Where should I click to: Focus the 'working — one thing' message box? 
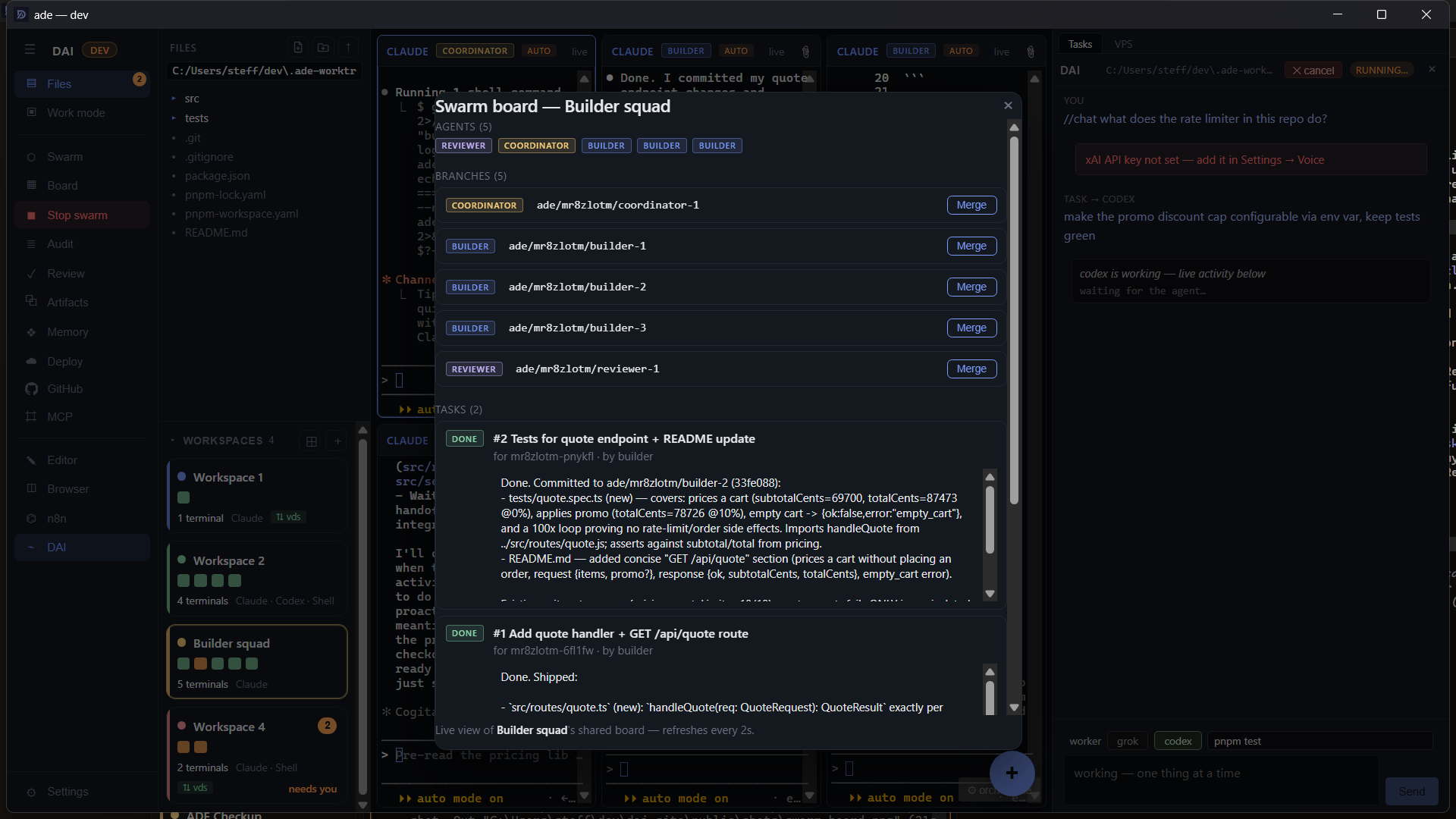tap(1222, 780)
